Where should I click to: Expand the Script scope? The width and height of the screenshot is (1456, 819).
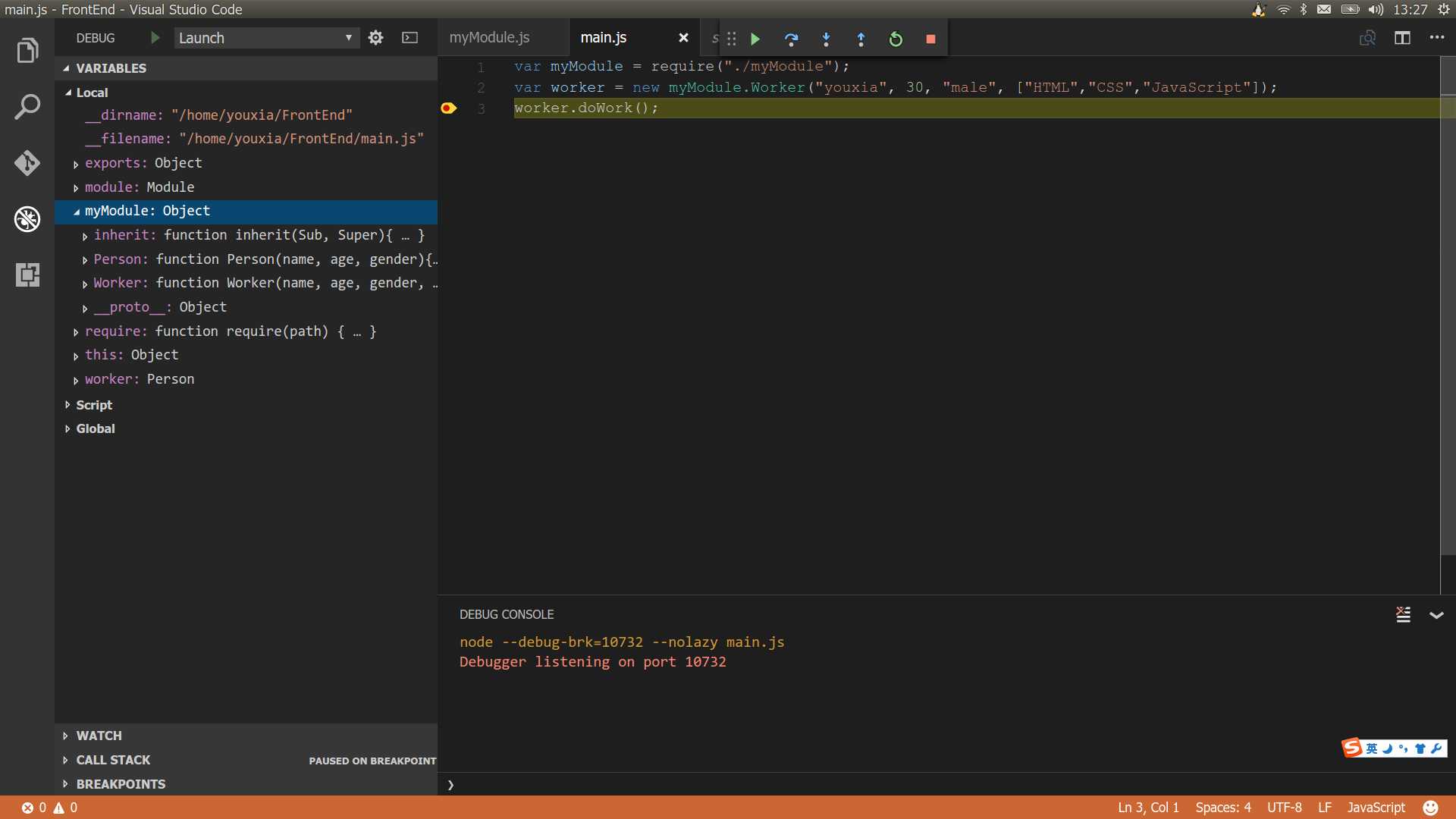[67, 405]
